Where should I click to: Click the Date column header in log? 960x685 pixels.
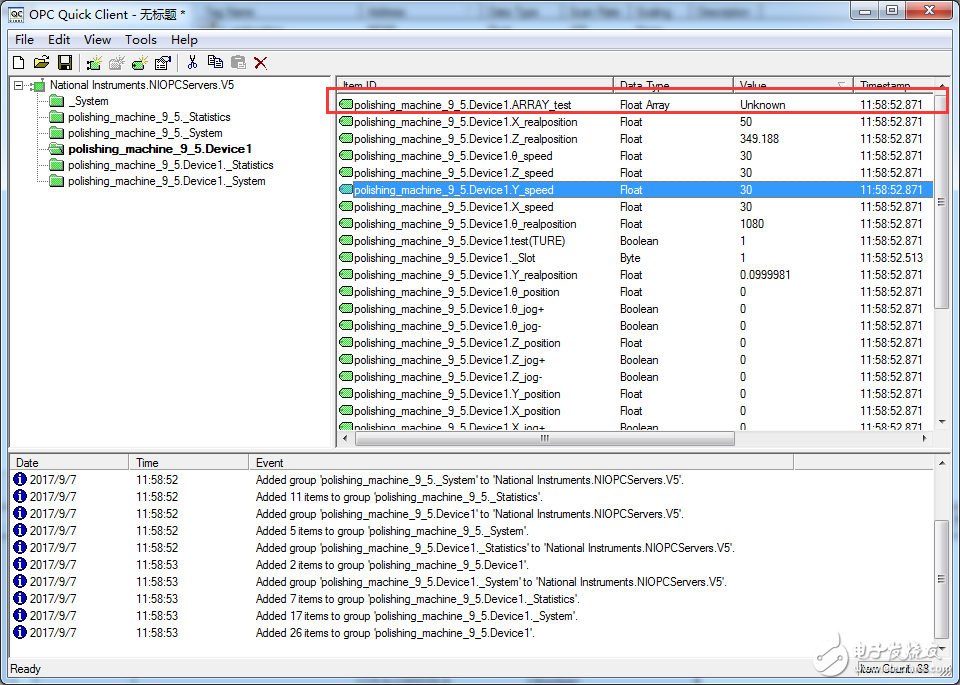[x=69, y=463]
